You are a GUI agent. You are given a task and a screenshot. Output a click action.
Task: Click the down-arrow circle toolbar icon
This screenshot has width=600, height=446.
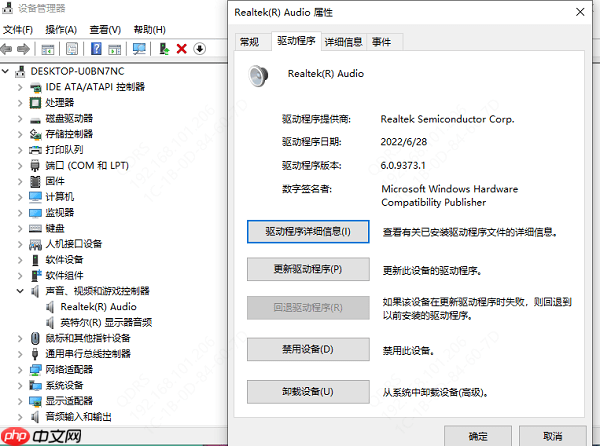pos(199,49)
